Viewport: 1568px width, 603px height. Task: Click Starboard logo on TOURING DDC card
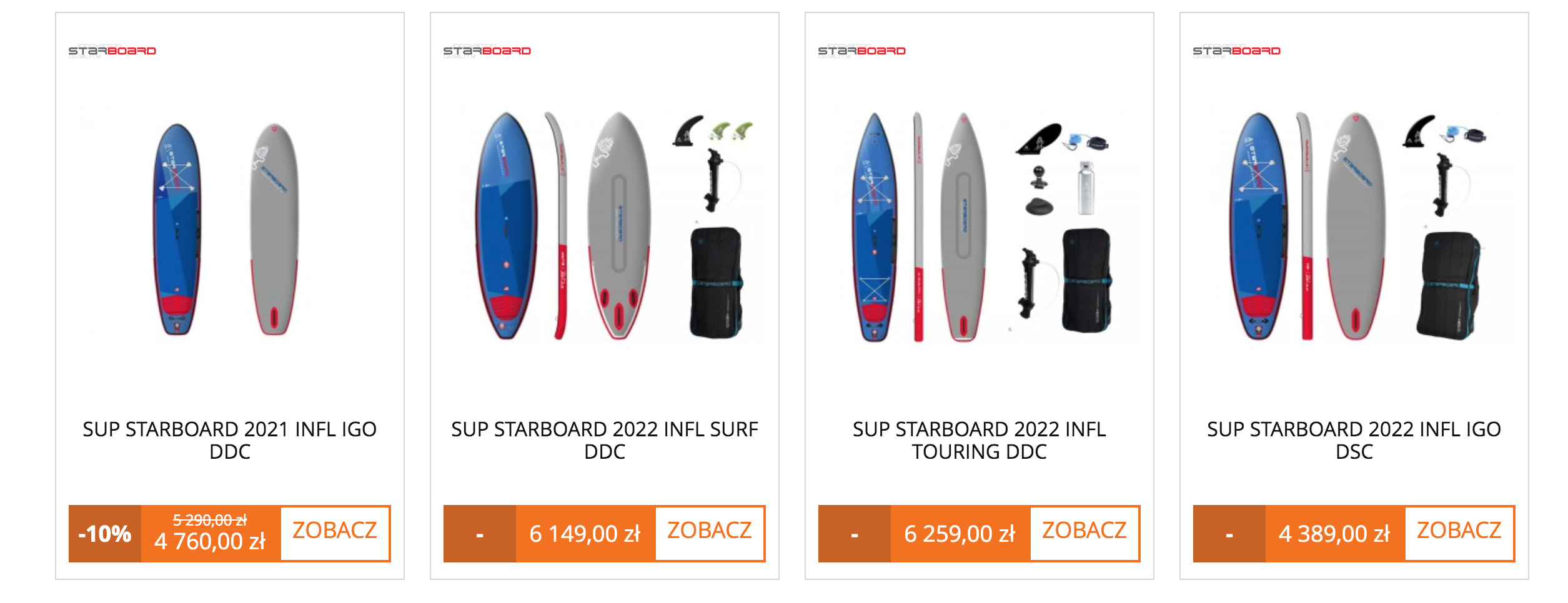tap(862, 51)
